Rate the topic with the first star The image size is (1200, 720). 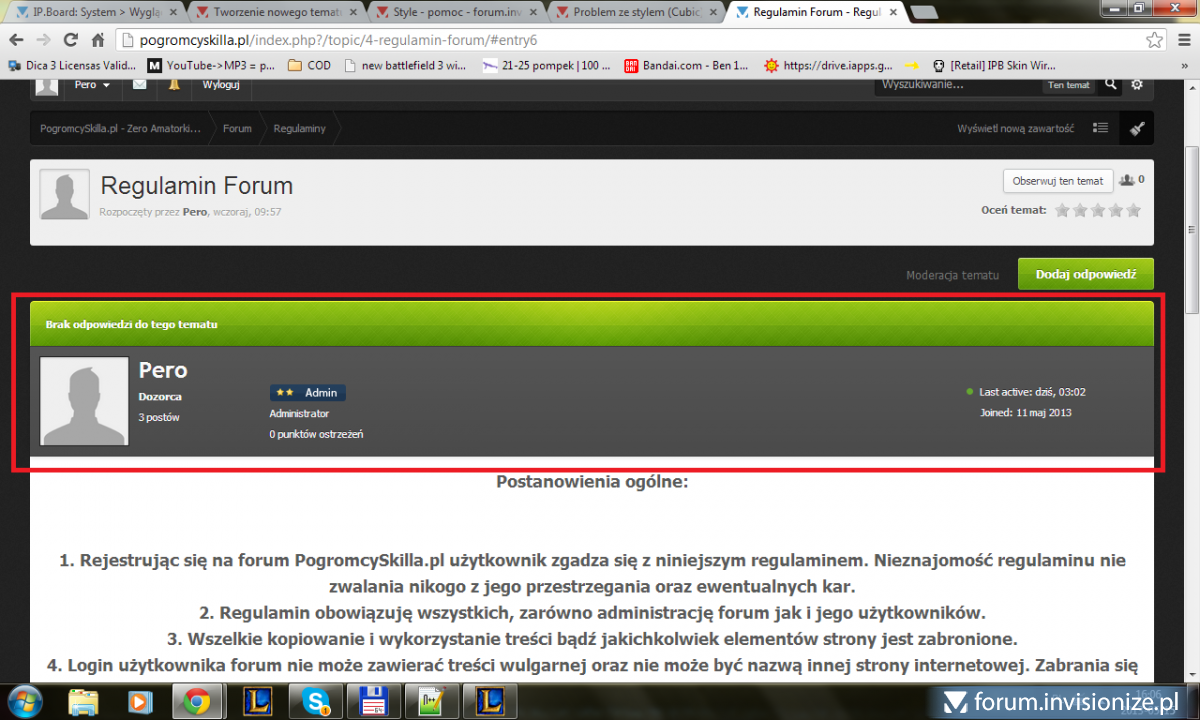[1062, 210]
